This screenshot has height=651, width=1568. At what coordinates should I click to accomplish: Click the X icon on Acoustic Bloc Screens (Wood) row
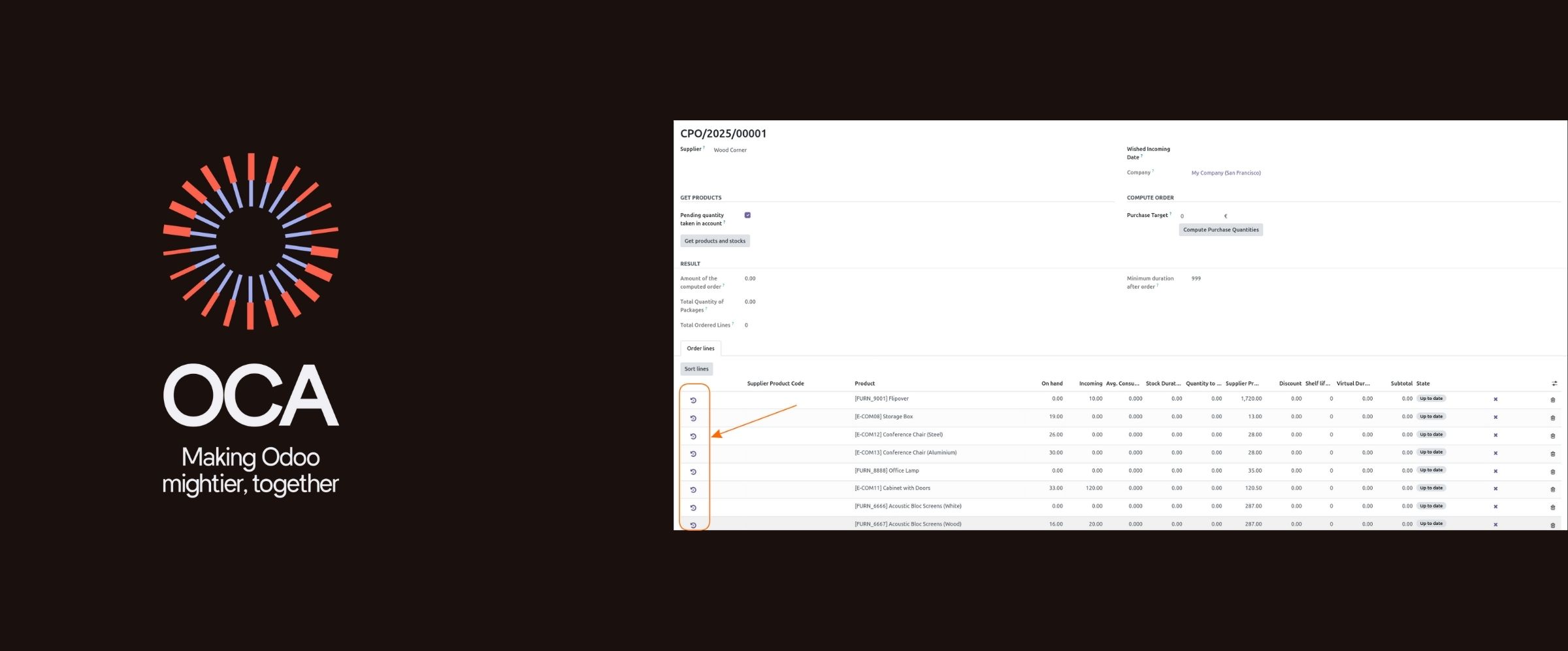coord(1495,525)
